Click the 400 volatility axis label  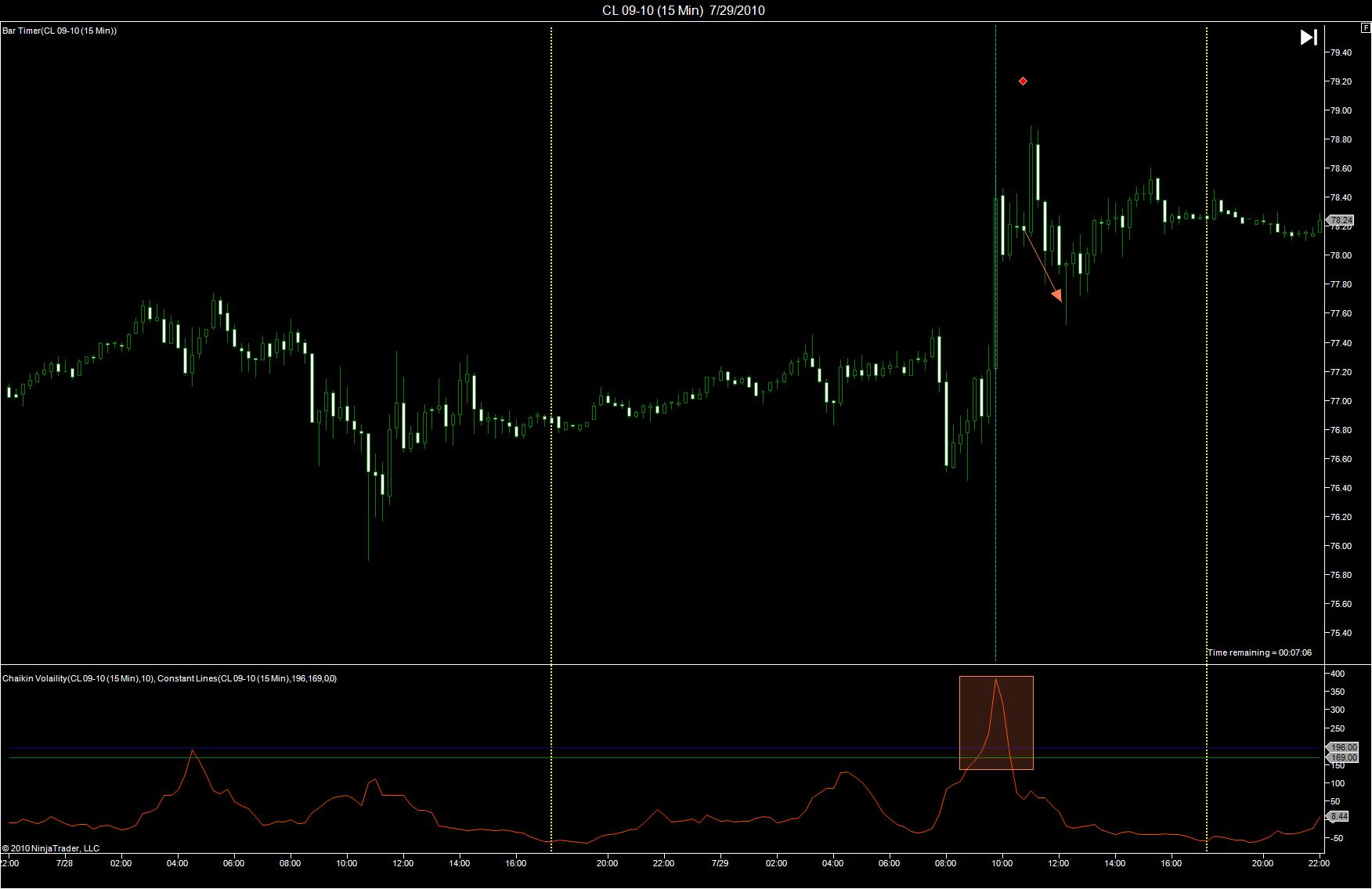point(1338,674)
